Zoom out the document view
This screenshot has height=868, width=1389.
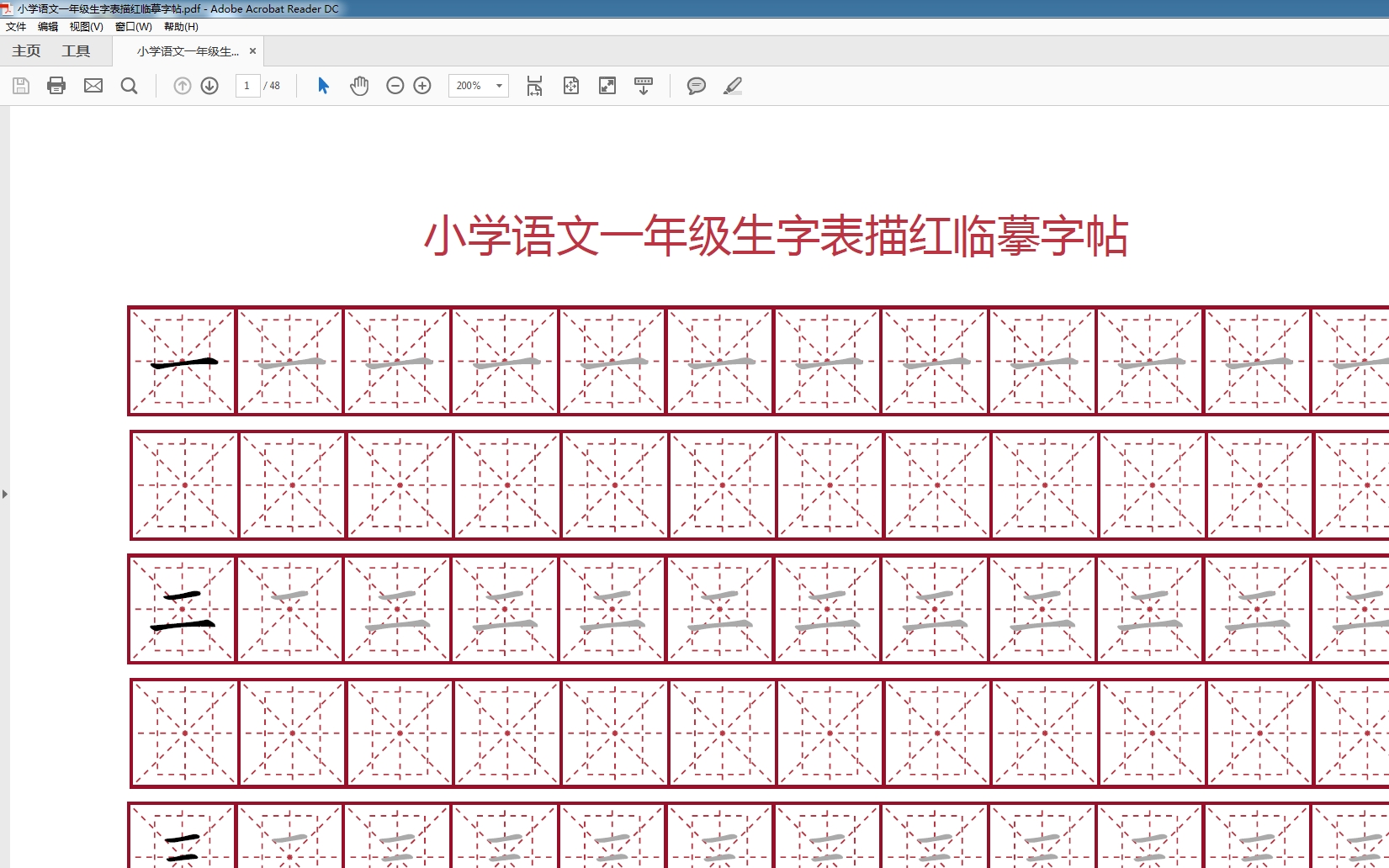click(395, 85)
